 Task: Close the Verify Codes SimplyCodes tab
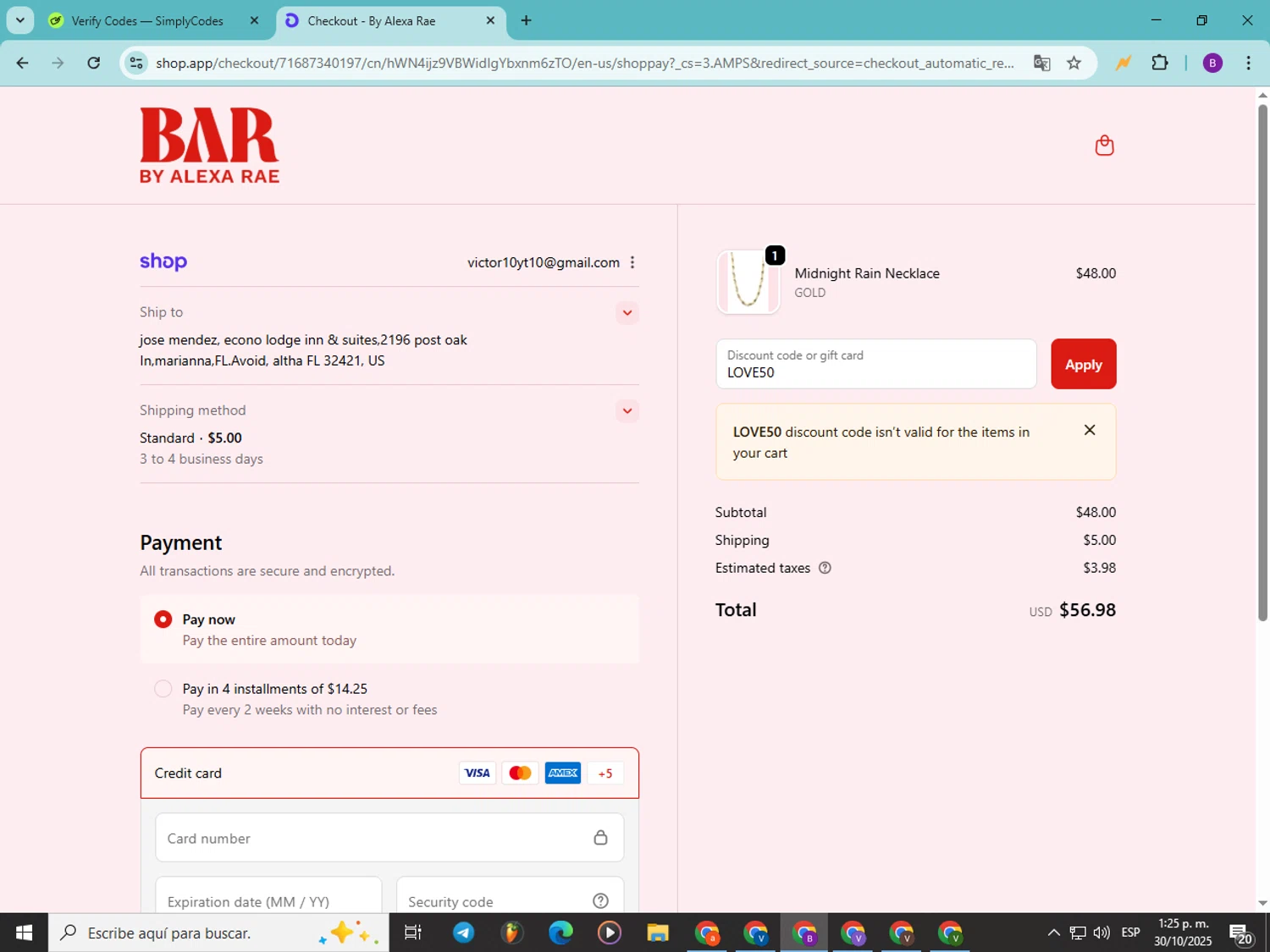pos(254,20)
